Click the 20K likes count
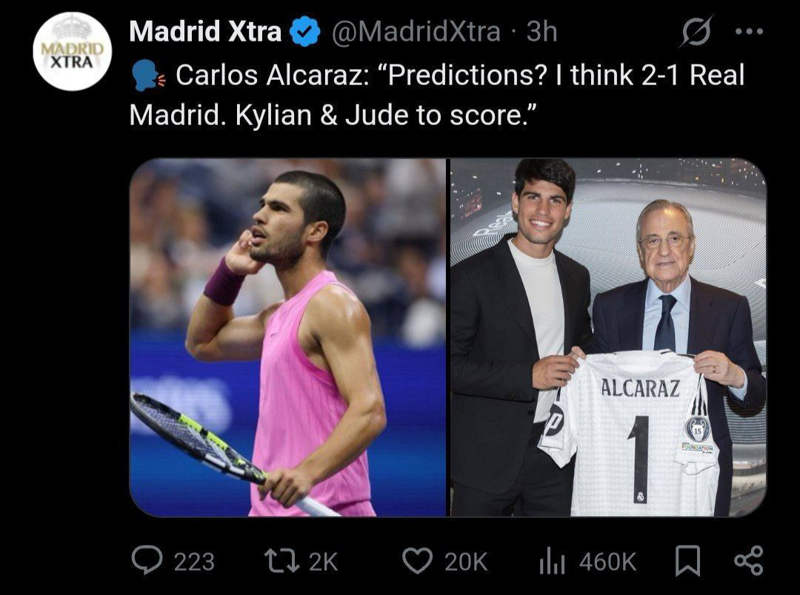The height and width of the screenshot is (595, 800). click(x=466, y=562)
